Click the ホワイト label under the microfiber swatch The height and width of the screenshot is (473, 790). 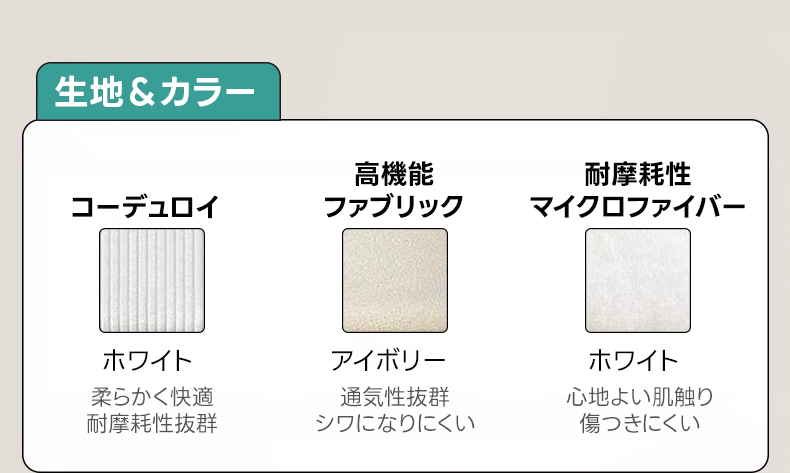tap(633, 360)
